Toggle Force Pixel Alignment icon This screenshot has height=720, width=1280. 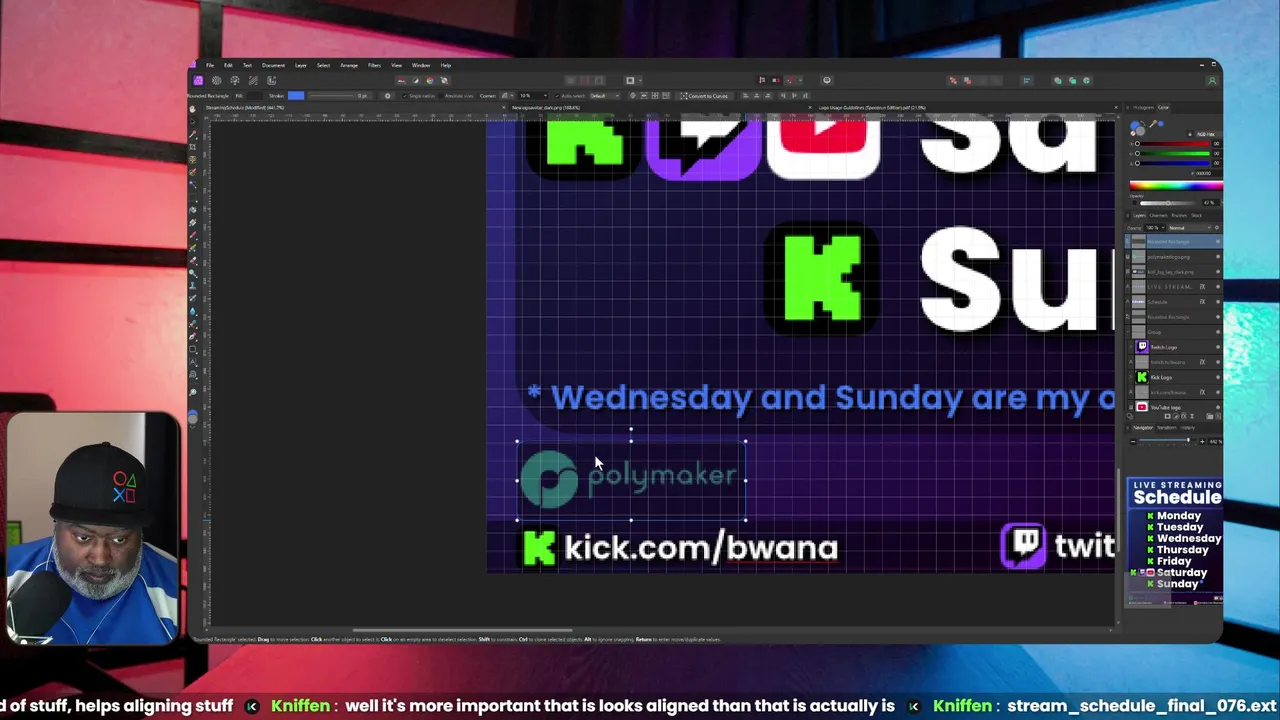(x=762, y=80)
